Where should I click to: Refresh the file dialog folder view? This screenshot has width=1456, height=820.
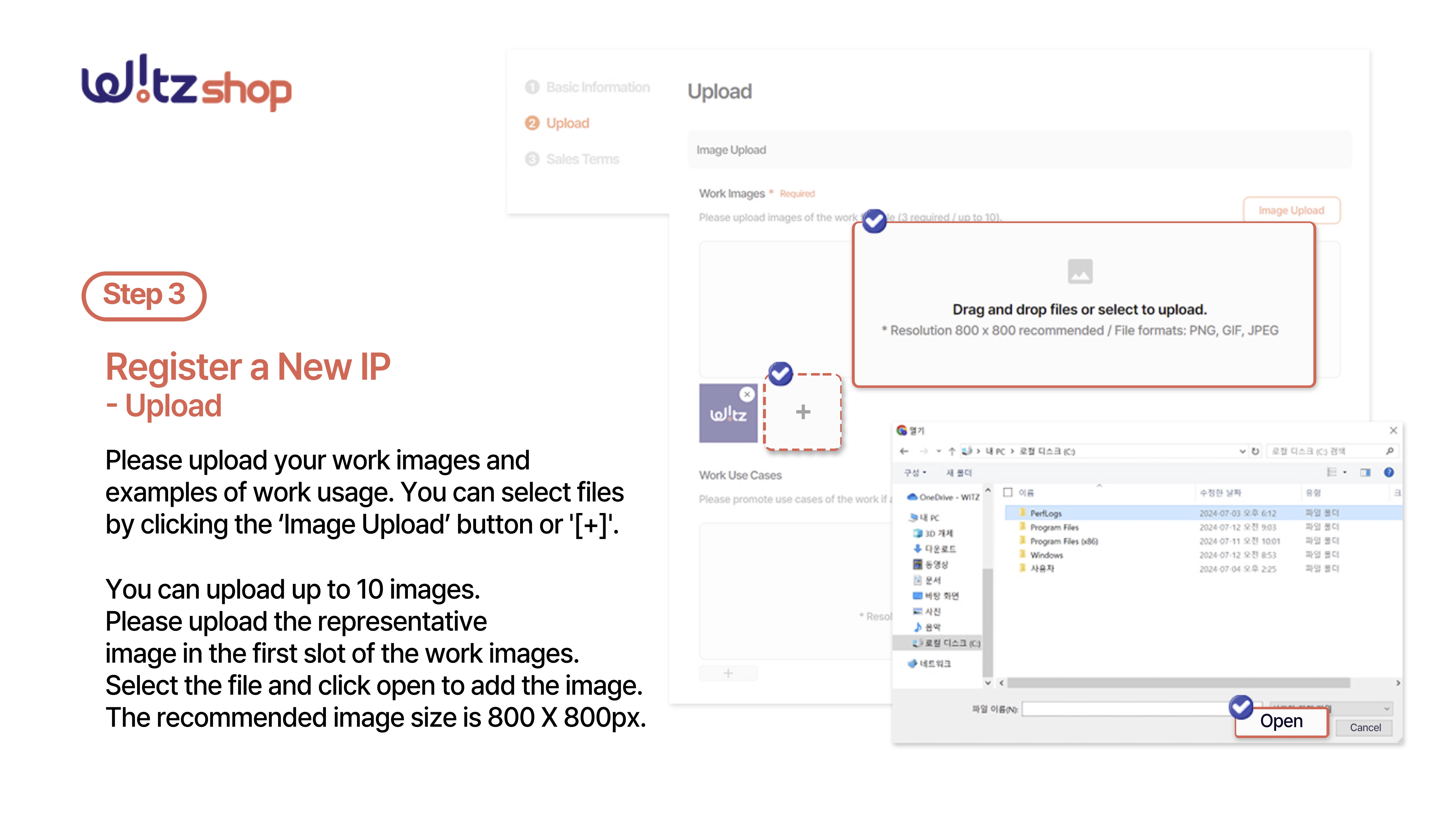point(1255,451)
